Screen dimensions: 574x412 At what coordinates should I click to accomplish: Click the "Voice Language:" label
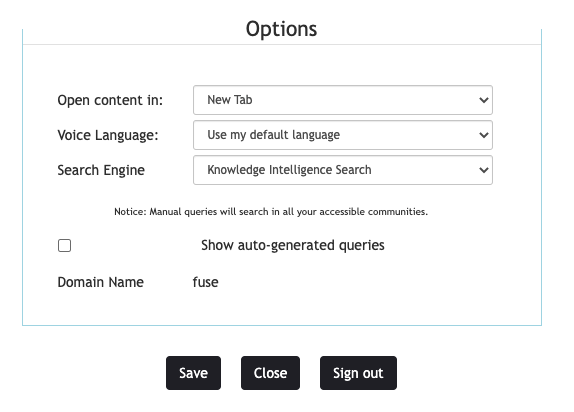pos(108,135)
